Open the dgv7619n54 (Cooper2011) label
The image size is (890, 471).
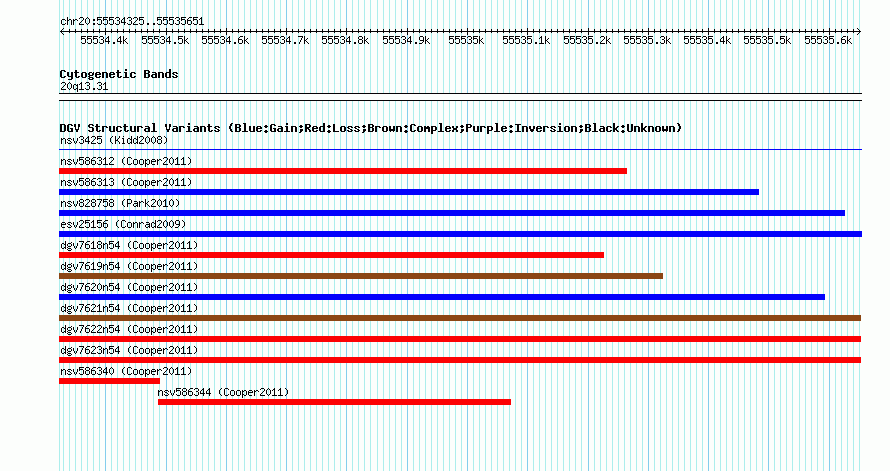point(129,266)
